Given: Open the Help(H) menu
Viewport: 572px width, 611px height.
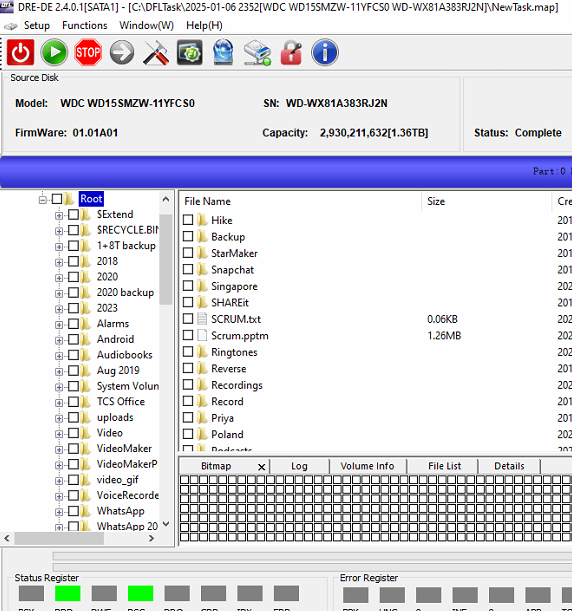Looking at the screenshot, I should coord(204,25).
